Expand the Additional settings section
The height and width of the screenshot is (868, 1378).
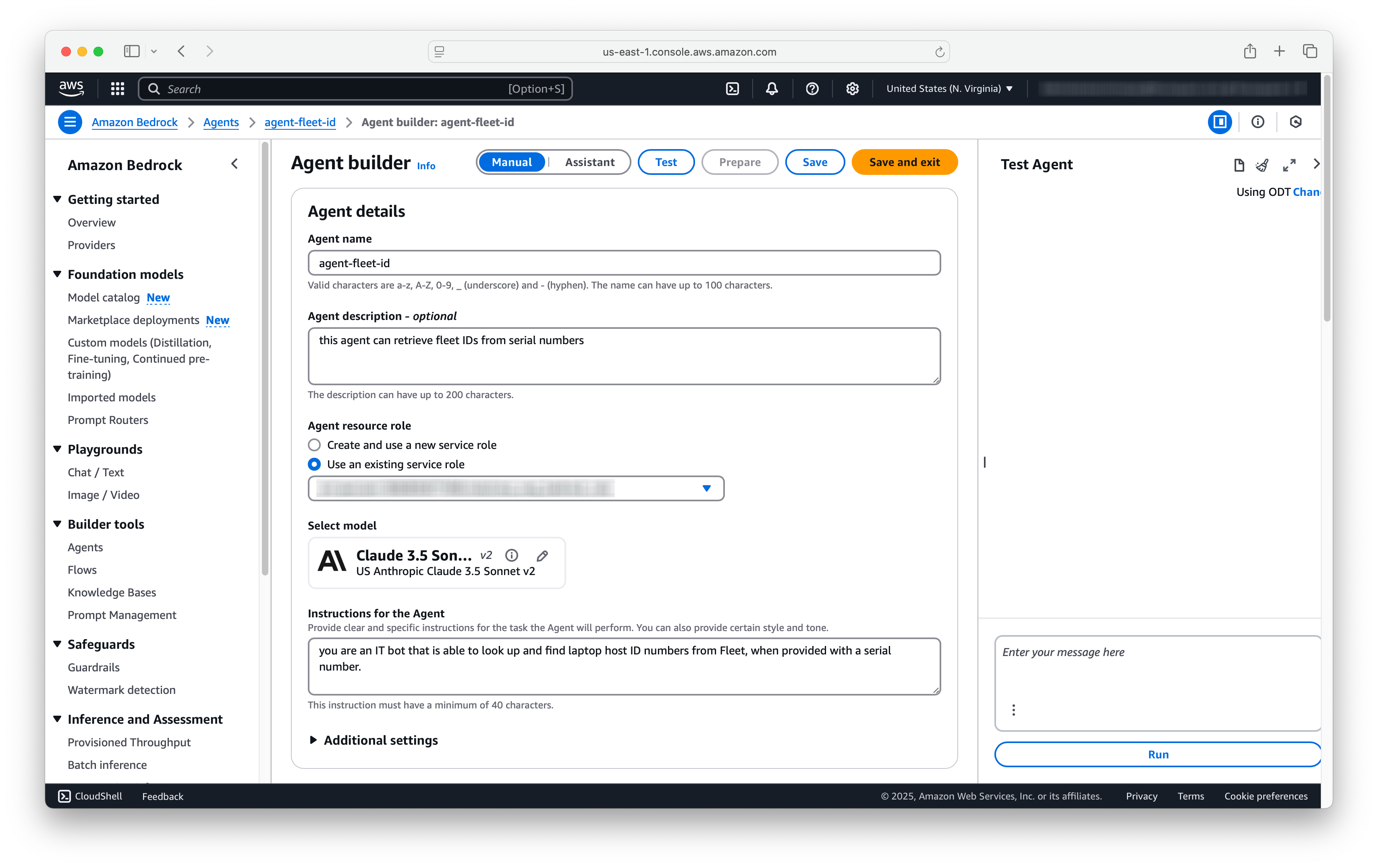380,740
